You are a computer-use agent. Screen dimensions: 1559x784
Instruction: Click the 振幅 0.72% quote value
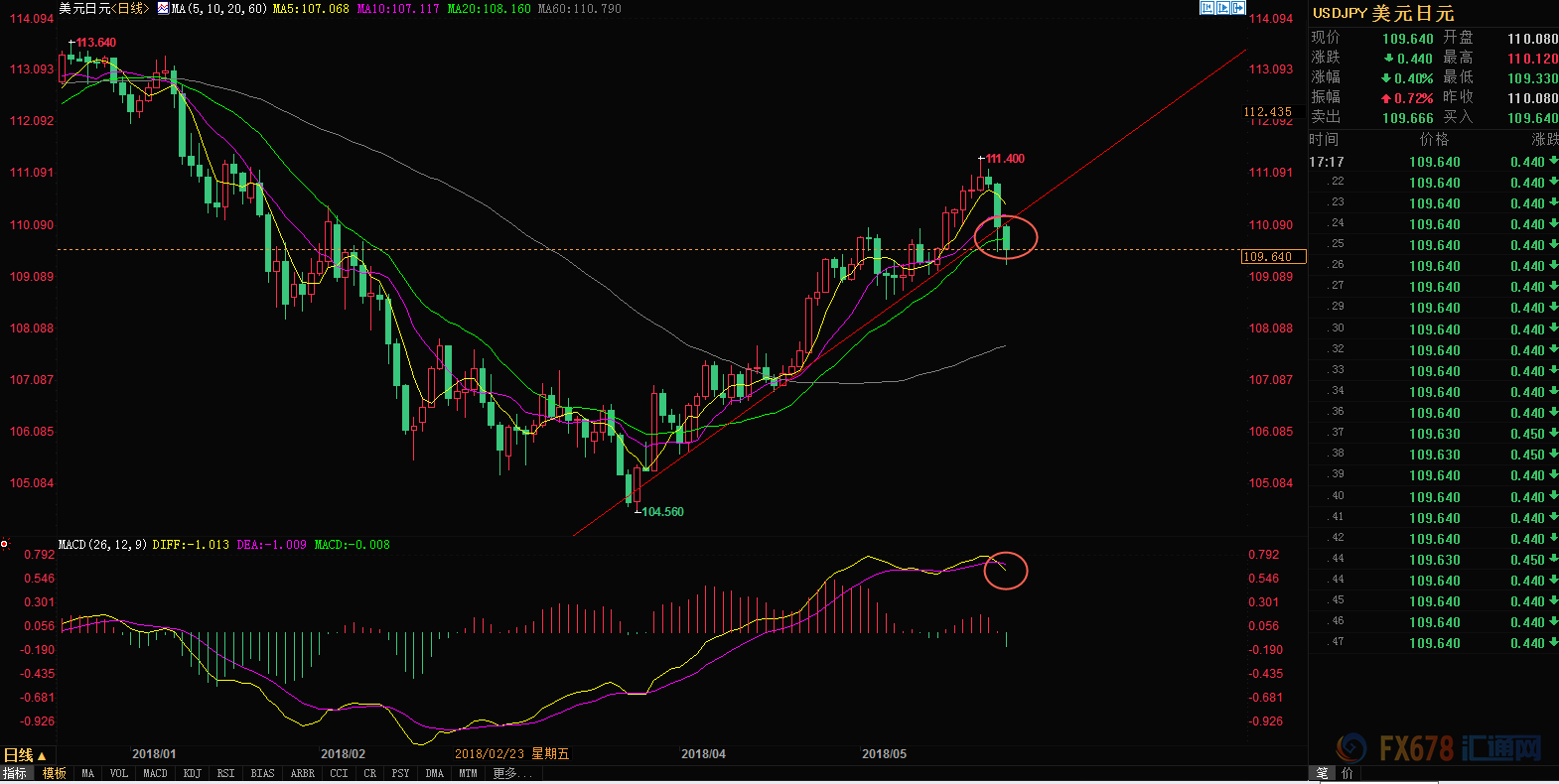[x=1407, y=98]
